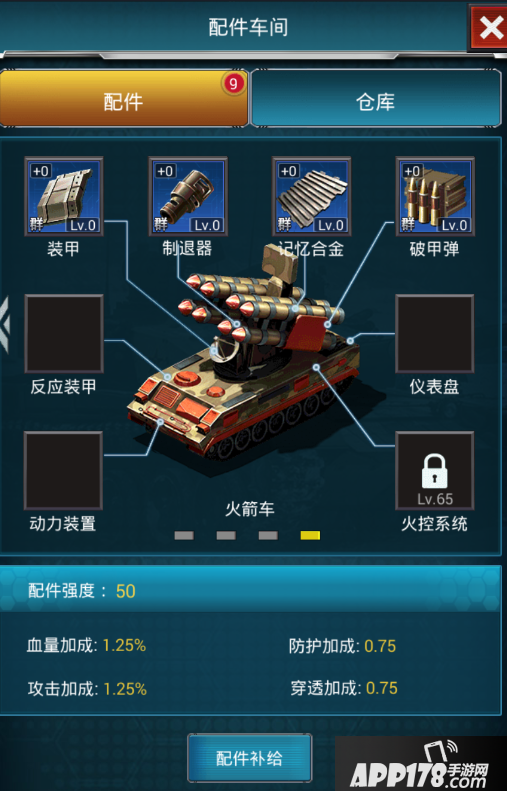Go to previous vehicle with left arrow

[x=5, y=324]
